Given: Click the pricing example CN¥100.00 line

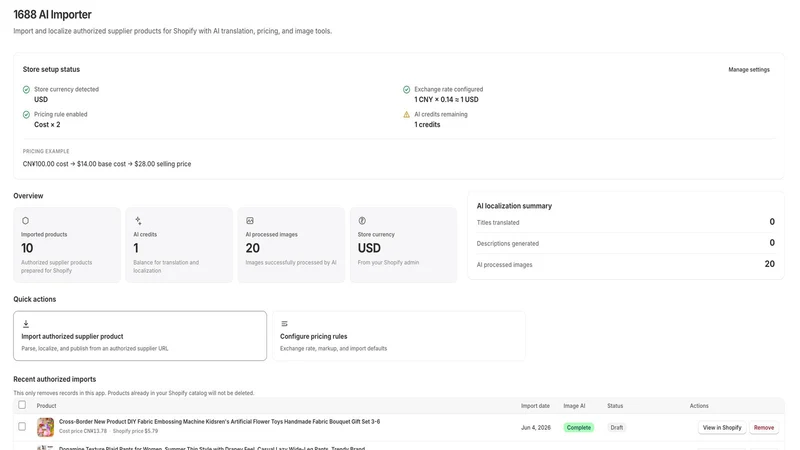Looking at the screenshot, I should point(107,164).
